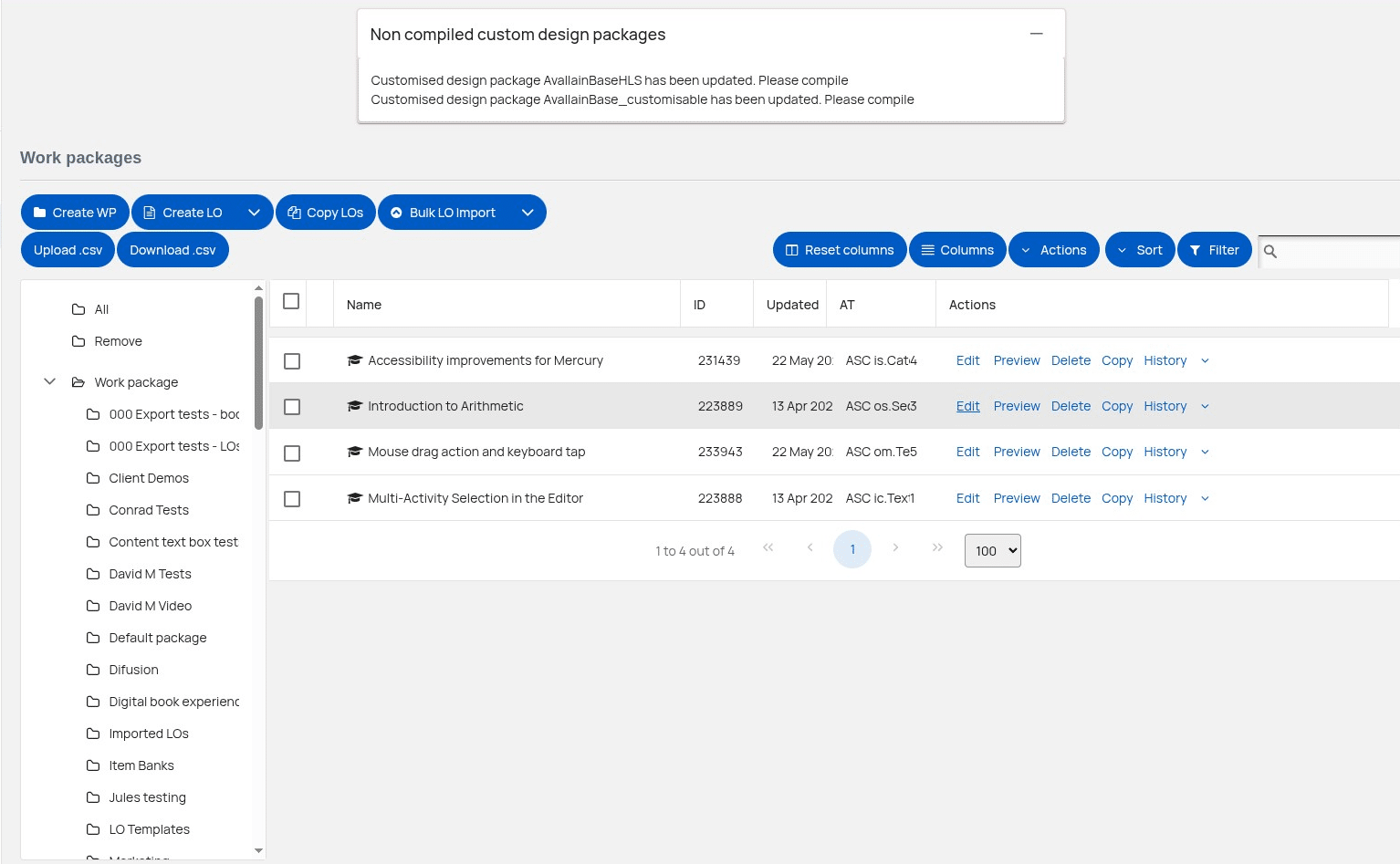The image size is (1400, 864).
Task: Click David M Video folder icon
Action: (93, 606)
